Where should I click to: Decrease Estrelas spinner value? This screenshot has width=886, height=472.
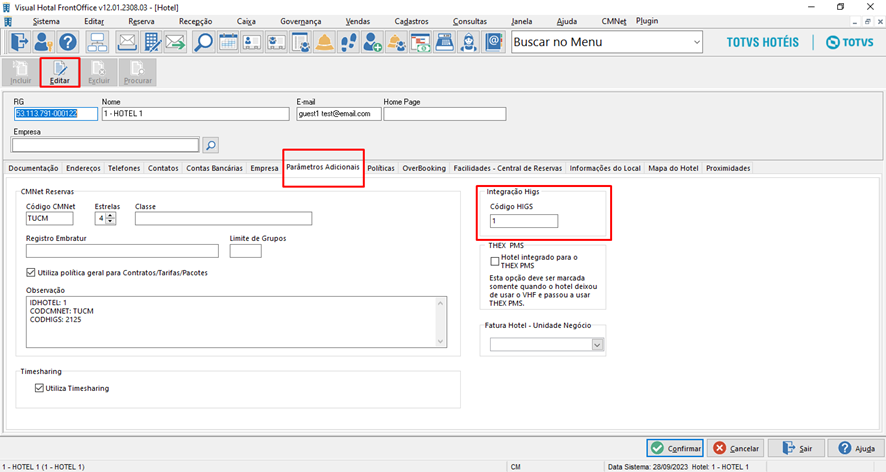(x=110, y=221)
